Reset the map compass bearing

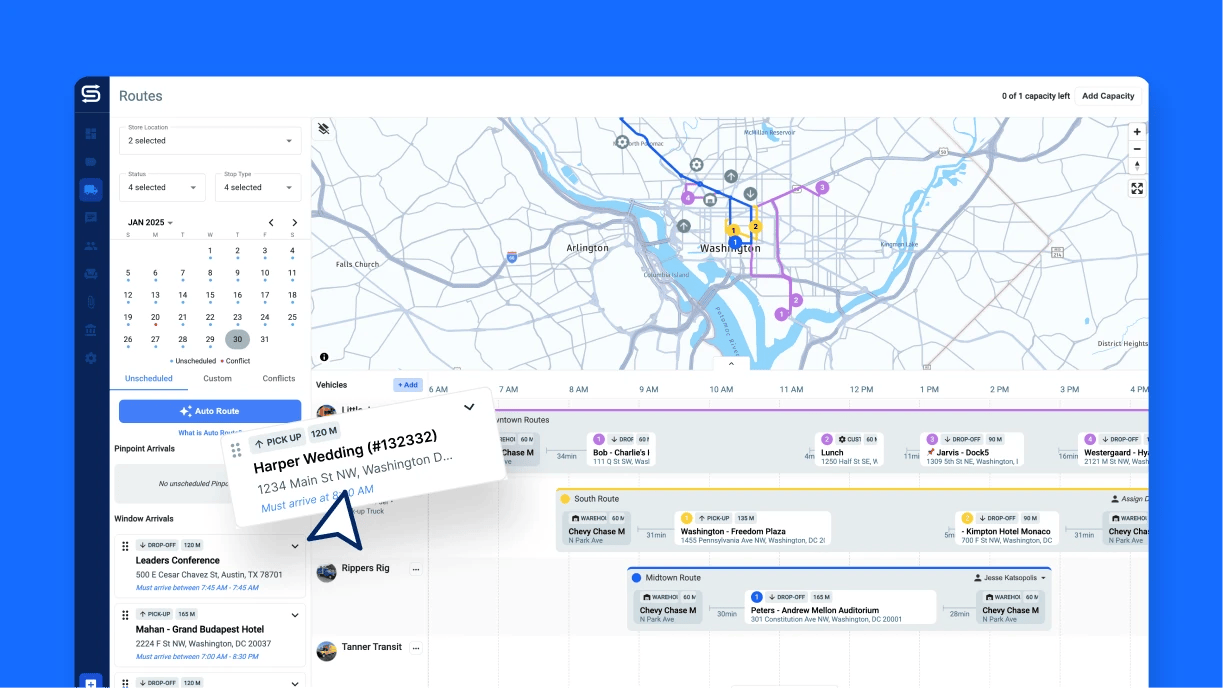coord(1137,166)
